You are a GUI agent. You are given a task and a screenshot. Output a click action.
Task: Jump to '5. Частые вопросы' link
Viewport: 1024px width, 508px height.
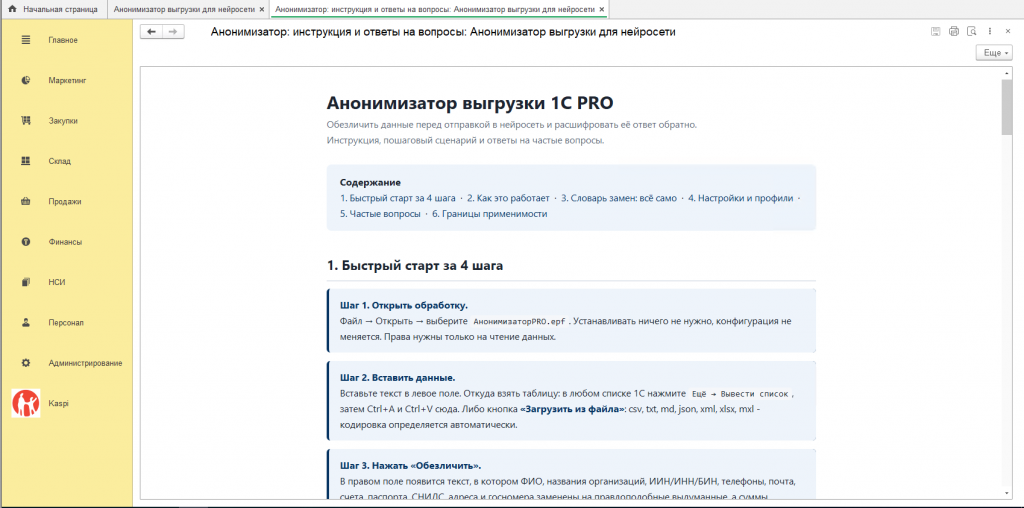(x=381, y=214)
